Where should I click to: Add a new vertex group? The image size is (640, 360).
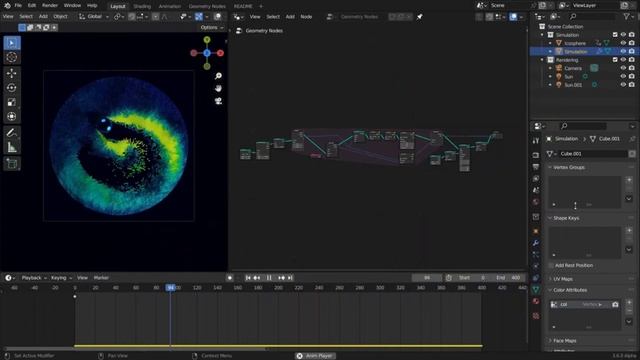tap(629, 180)
